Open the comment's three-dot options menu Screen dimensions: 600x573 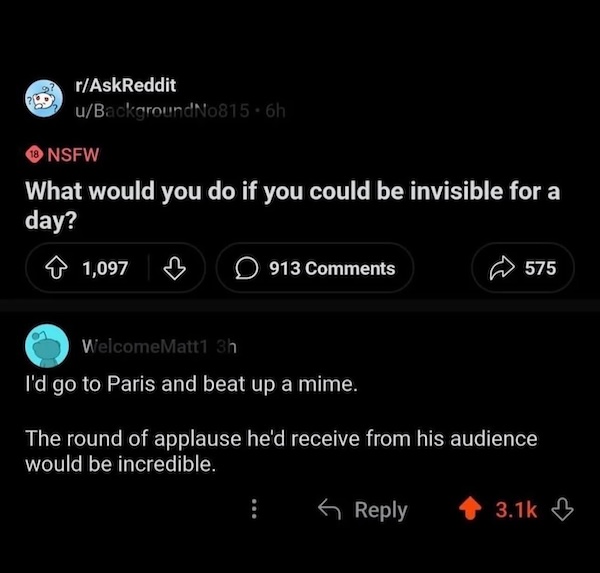(x=254, y=509)
